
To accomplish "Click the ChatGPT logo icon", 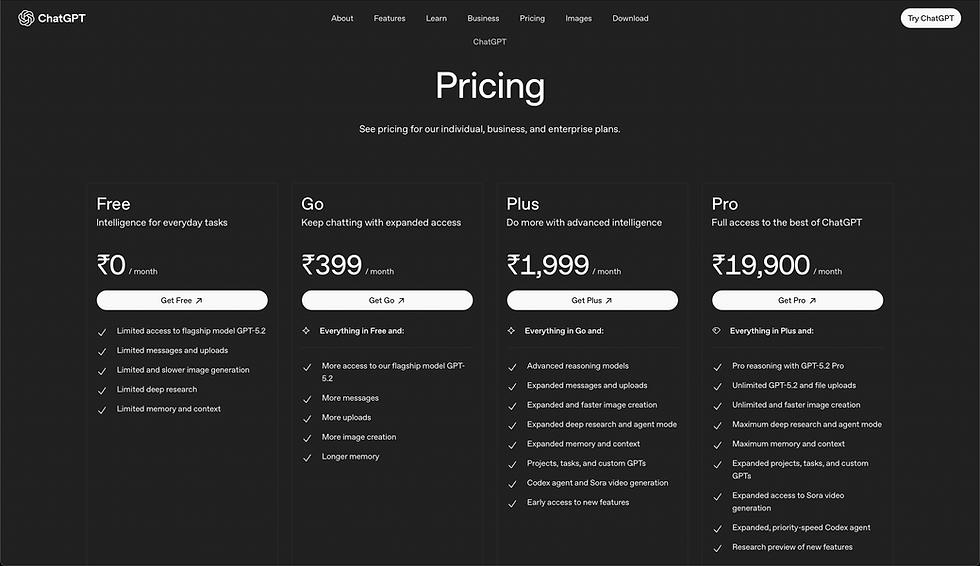I will click(x=26, y=18).
